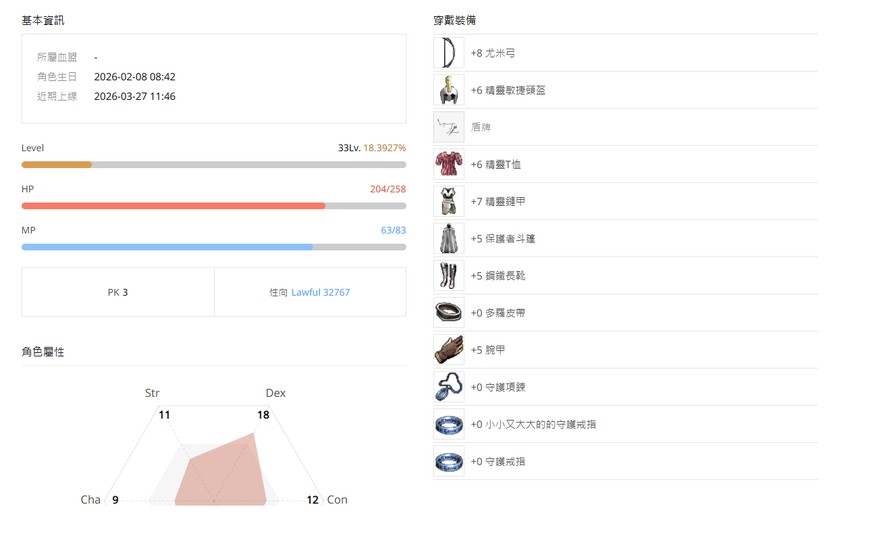Click the empty 盾牌 shield slot icon
The image size is (885, 540).
448,127
